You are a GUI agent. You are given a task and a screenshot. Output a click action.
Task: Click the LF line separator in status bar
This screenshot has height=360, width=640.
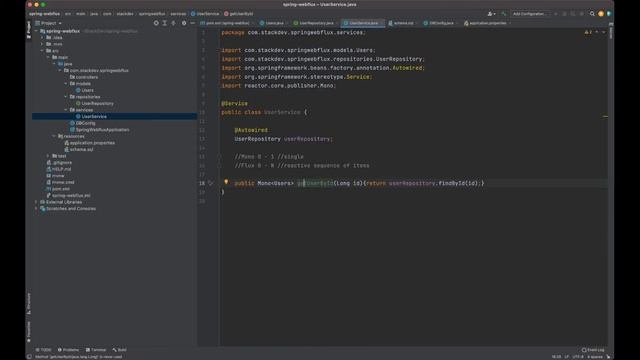pos(567,357)
